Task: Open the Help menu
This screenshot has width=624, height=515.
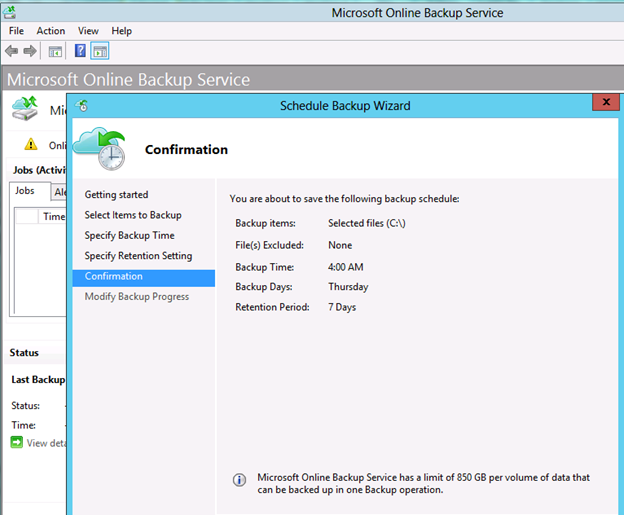Action: [x=121, y=31]
